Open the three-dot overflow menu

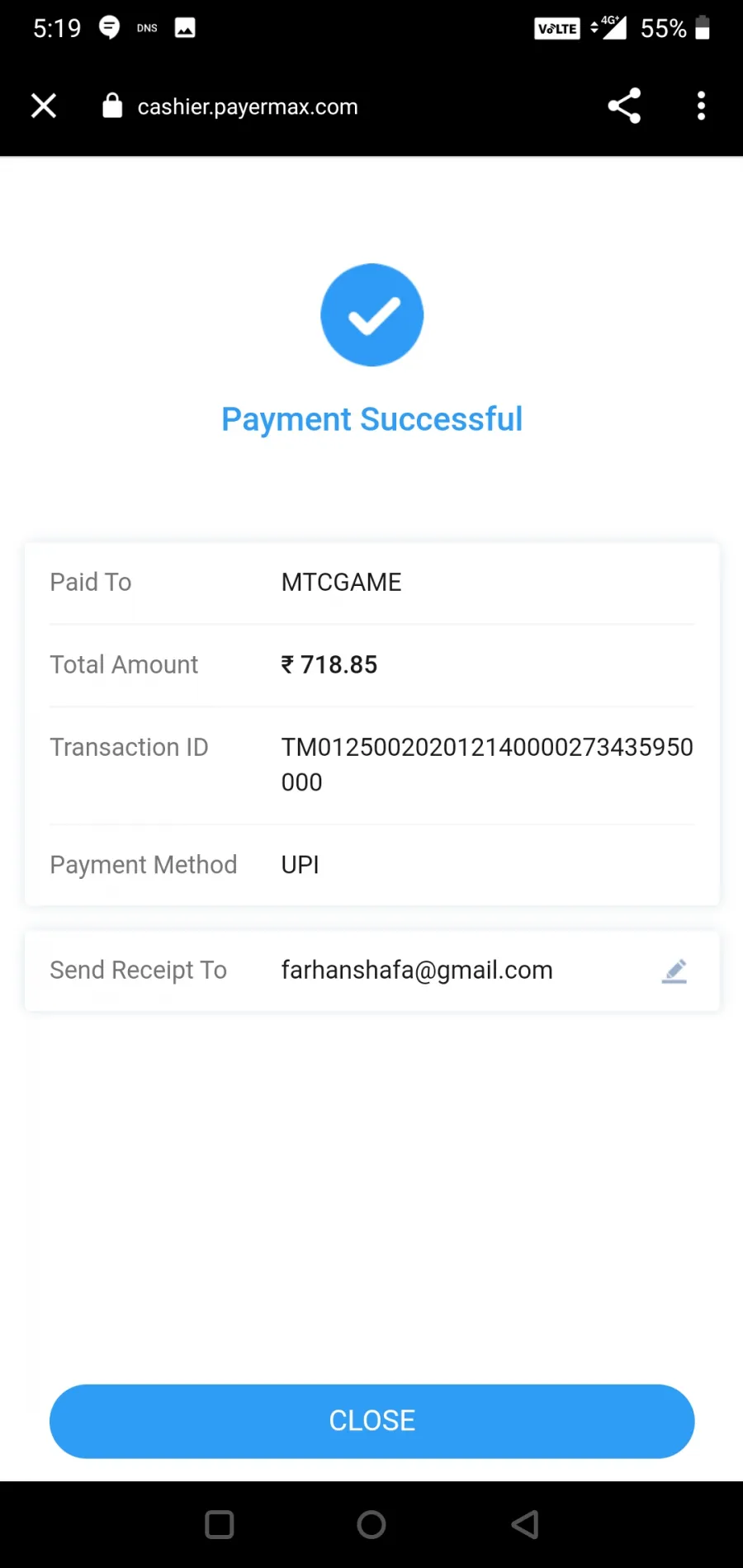click(x=701, y=106)
